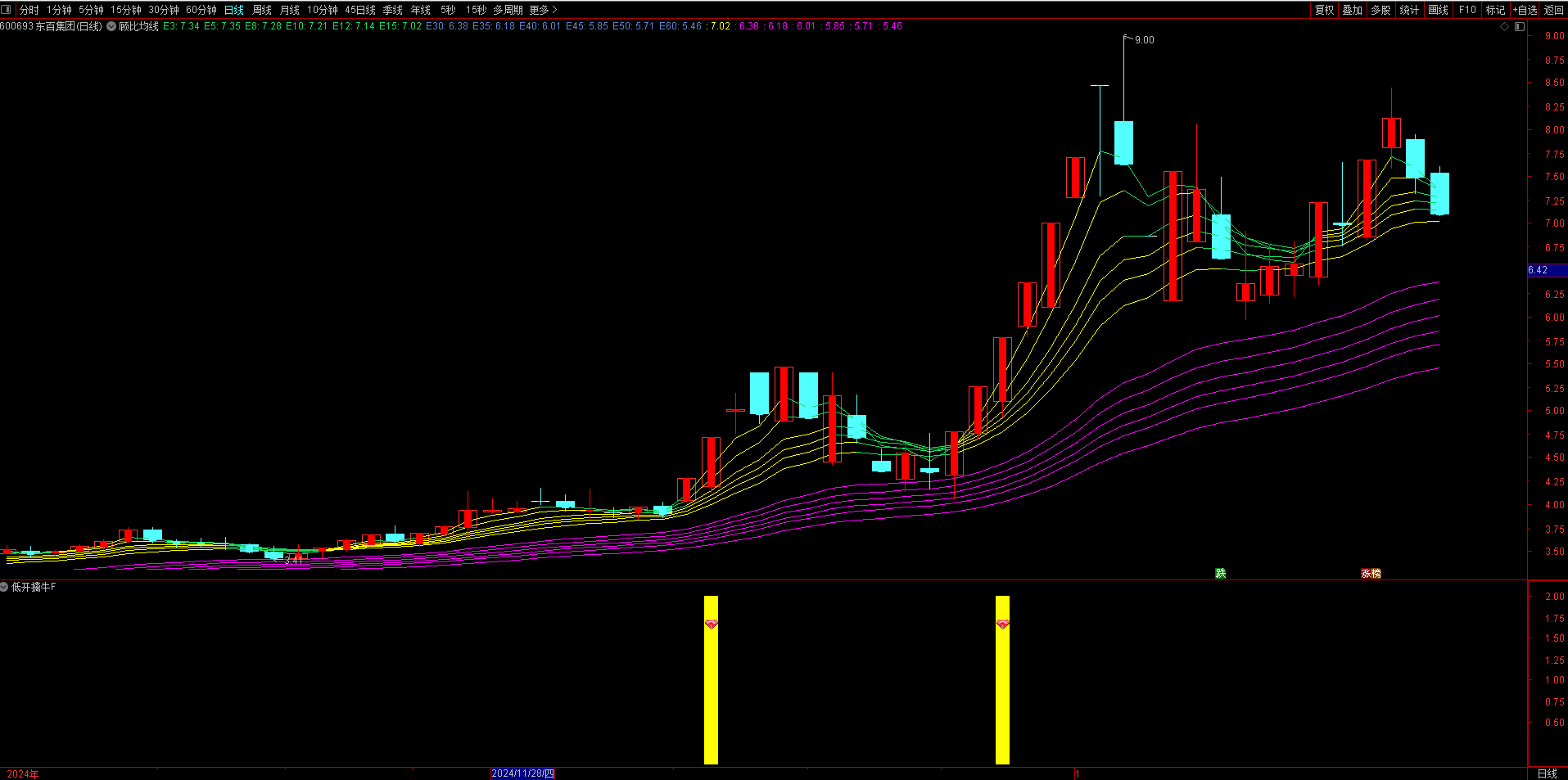Click the first red gem signal icon
Viewport: 1568px width, 780px height.
[712, 624]
